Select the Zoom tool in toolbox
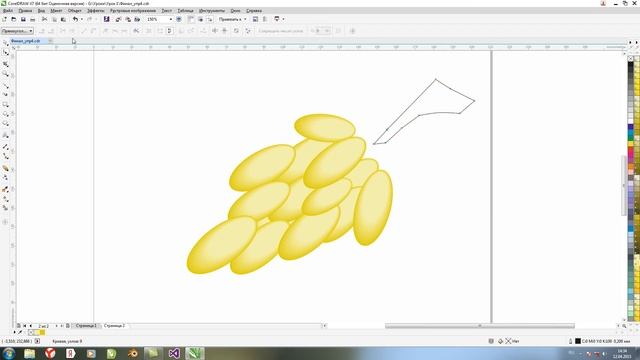The height and width of the screenshot is (360, 640). [5, 74]
